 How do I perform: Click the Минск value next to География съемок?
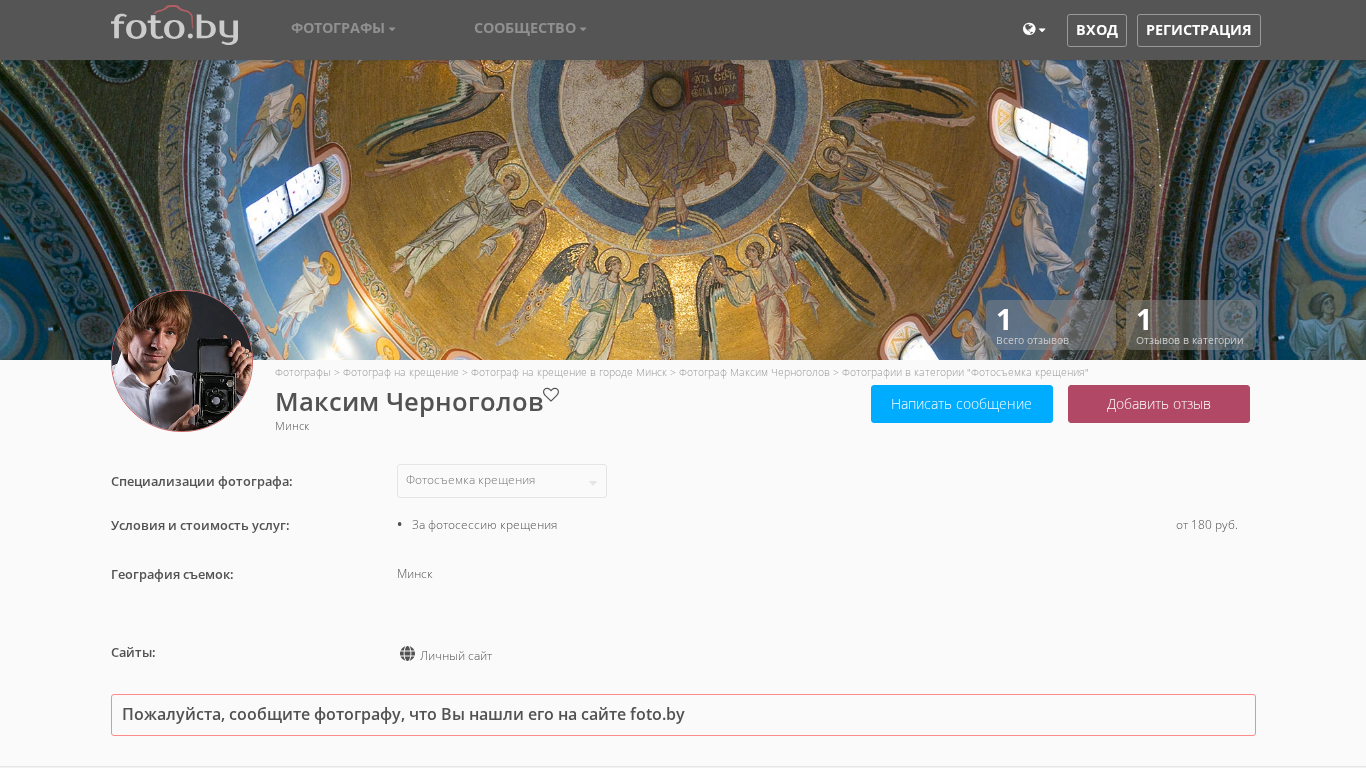click(x=415, y=574)
